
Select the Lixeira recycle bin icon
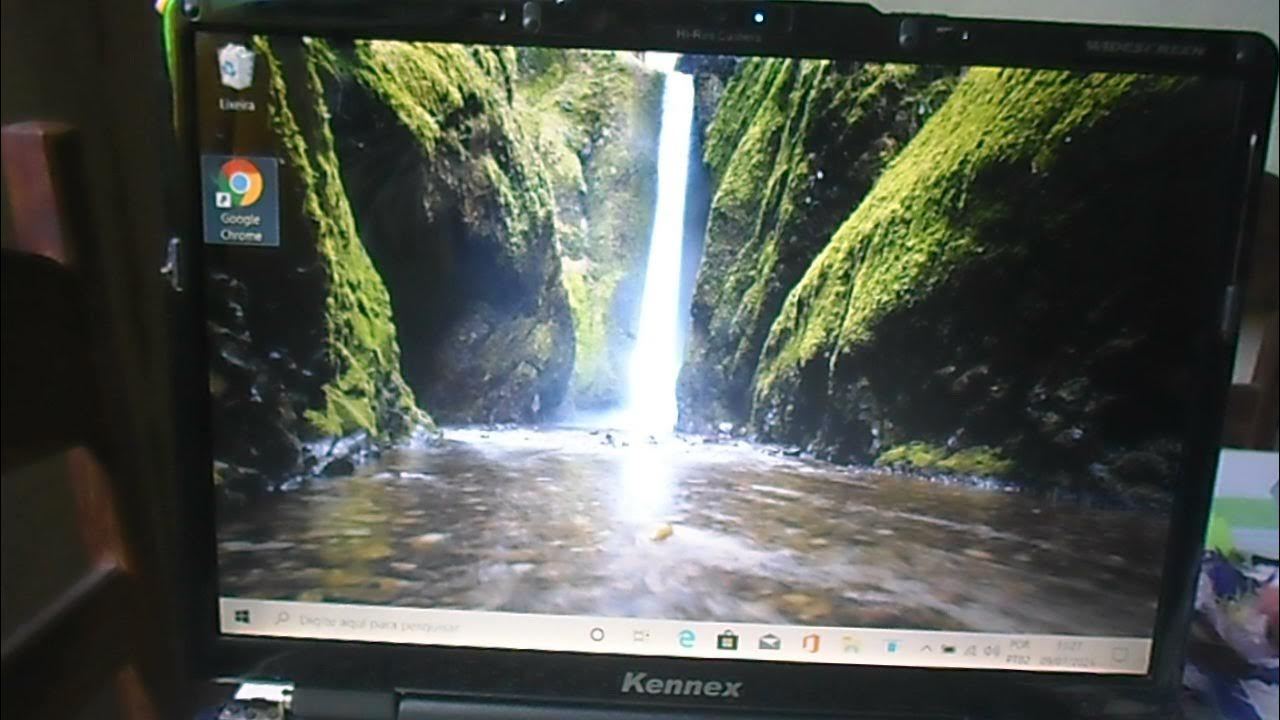tap(236, 76)
